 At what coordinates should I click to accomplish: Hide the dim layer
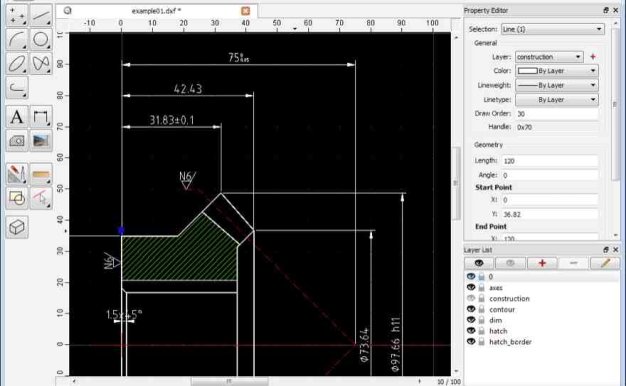pos(471,320)
